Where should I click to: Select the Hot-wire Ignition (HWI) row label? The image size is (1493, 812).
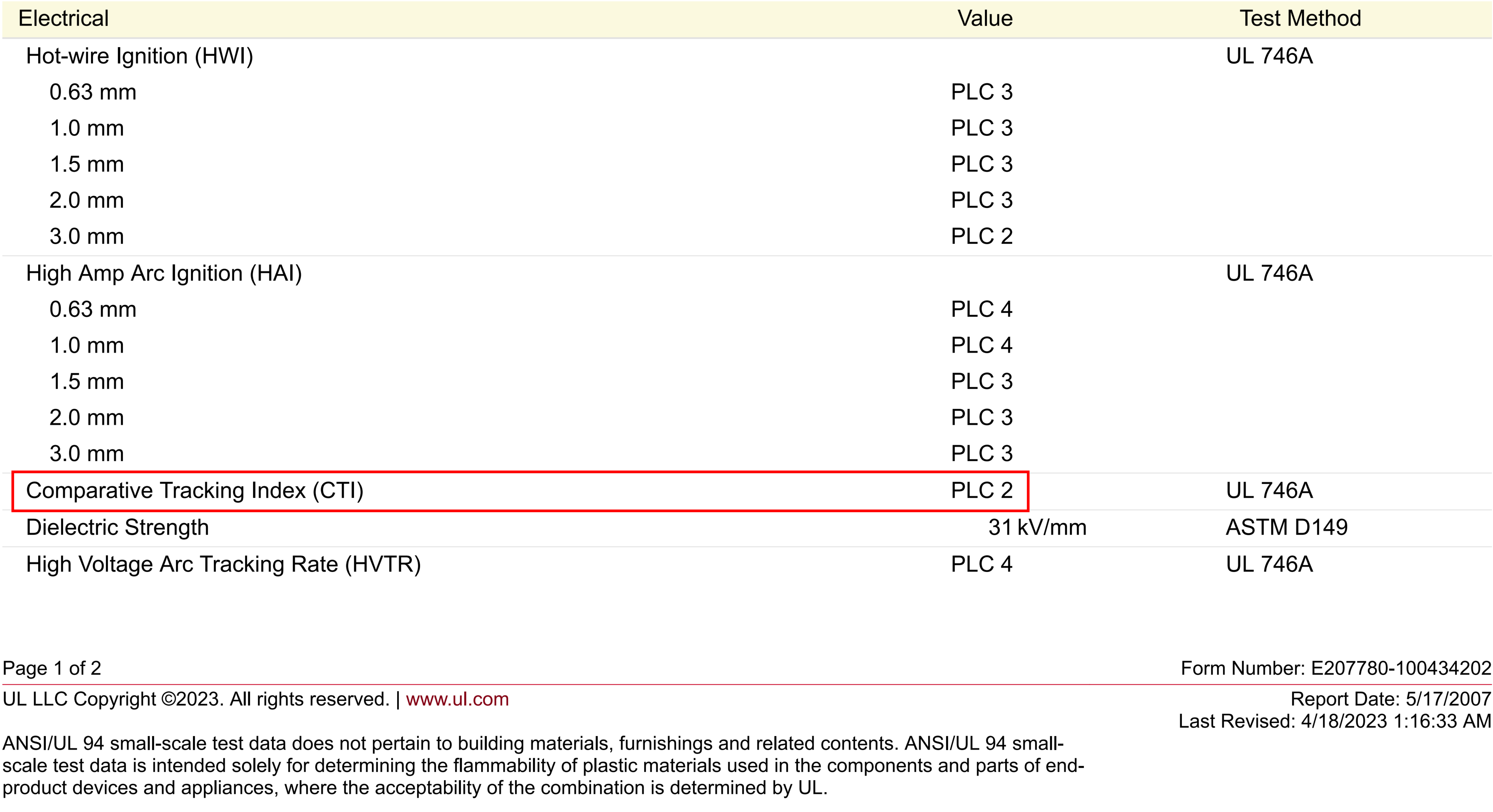[140, 56]
